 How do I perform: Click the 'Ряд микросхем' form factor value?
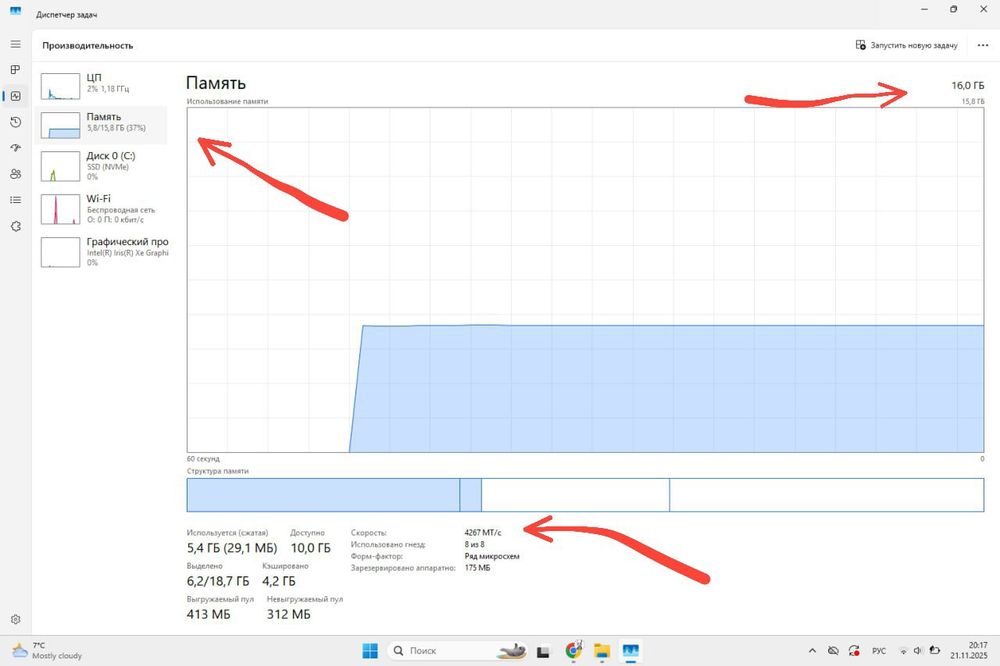[x=492, y=556]
